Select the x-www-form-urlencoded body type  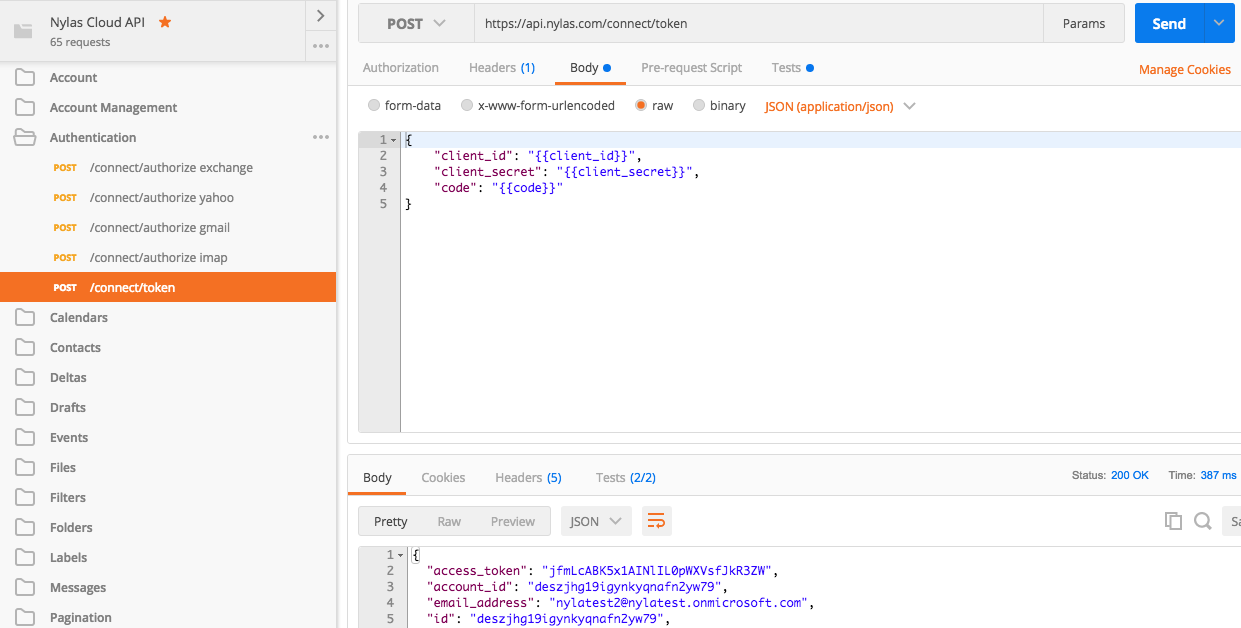[467, 105]
